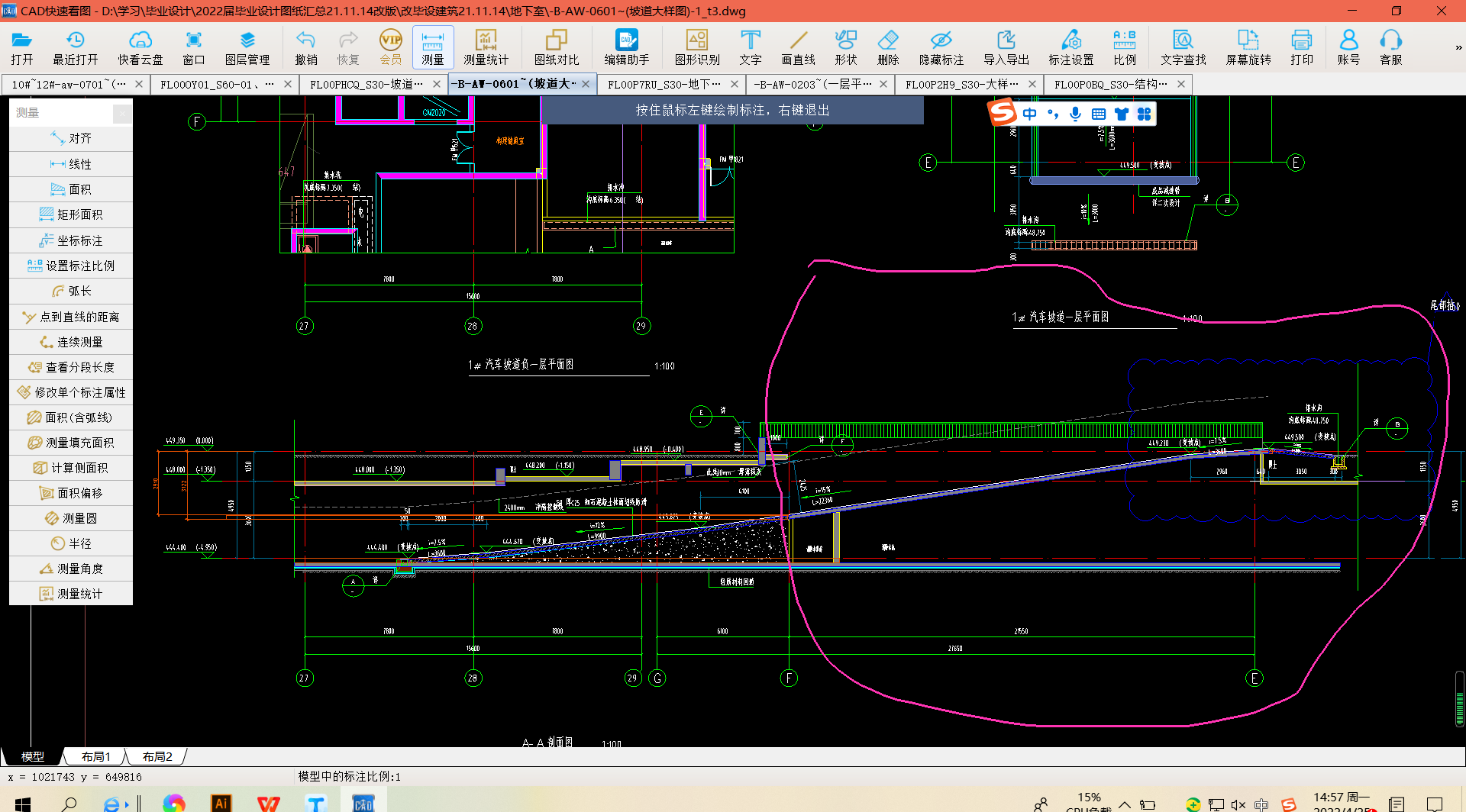
Task: Switch to the 布局2 layout tab
Action: [x=157, y=756]
